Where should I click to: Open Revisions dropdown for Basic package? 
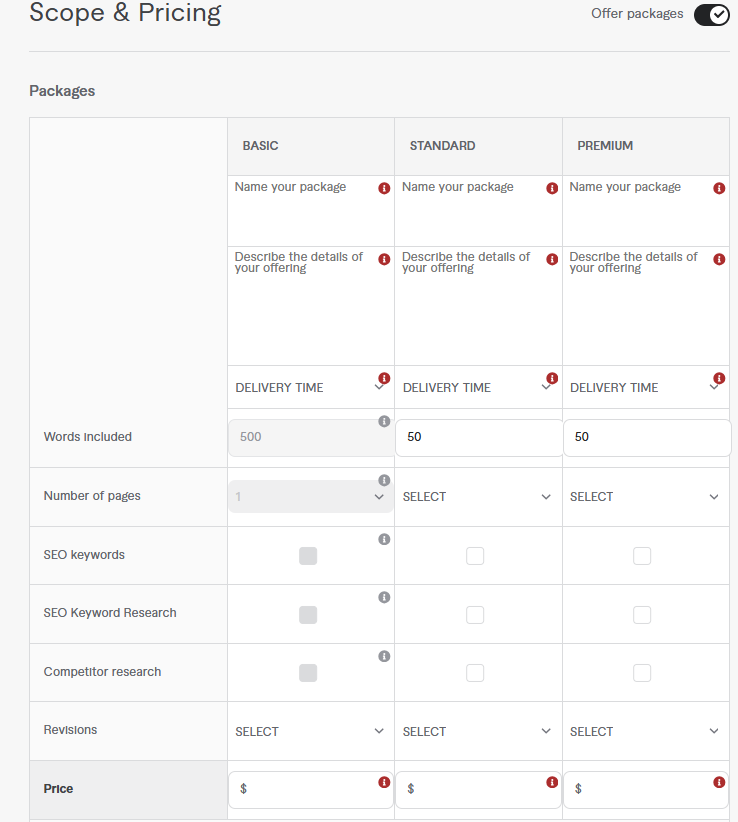309,731
